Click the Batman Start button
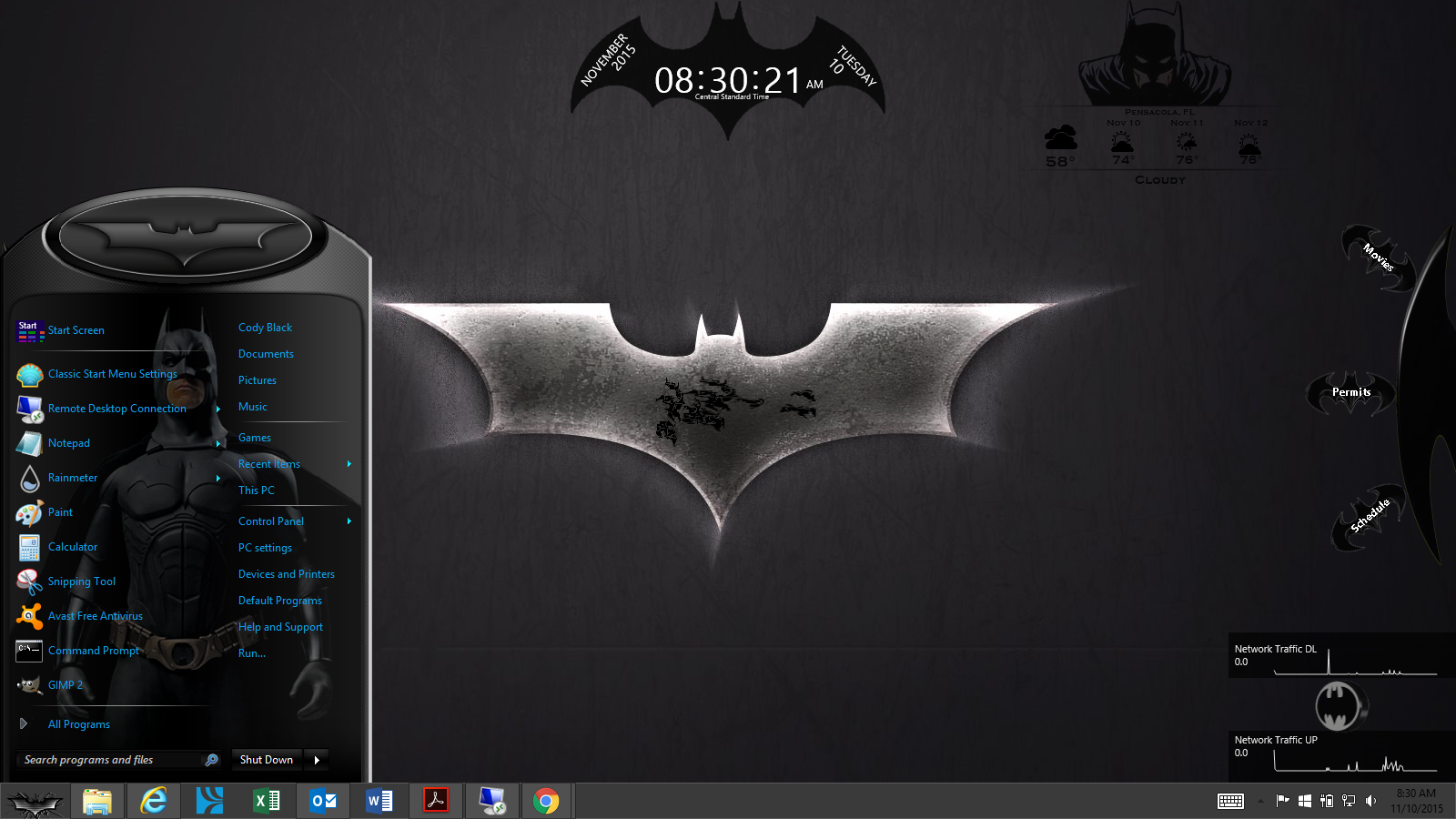The height and width of the screenshot is (819, 1456). point(35,803)
